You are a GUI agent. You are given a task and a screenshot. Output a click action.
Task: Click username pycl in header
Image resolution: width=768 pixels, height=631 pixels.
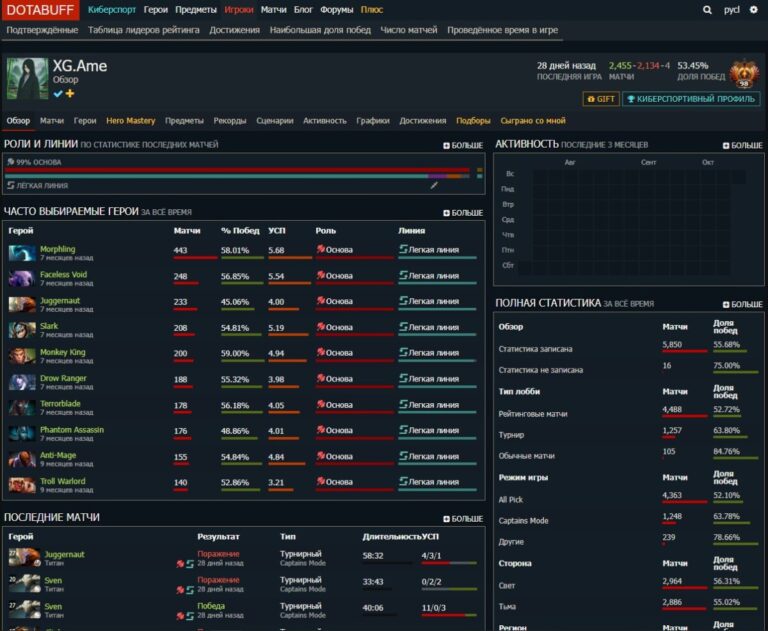pos(731,10)
